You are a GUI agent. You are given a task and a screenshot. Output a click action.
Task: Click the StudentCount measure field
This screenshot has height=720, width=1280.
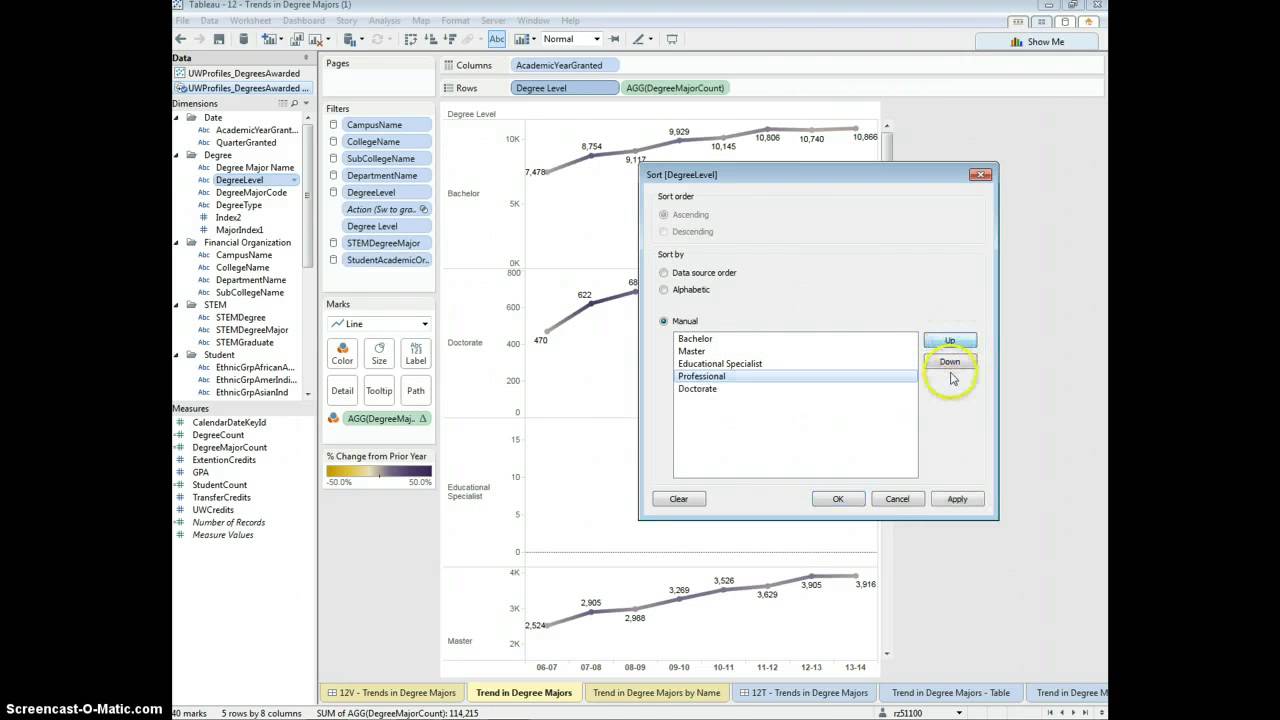(219, 485)
